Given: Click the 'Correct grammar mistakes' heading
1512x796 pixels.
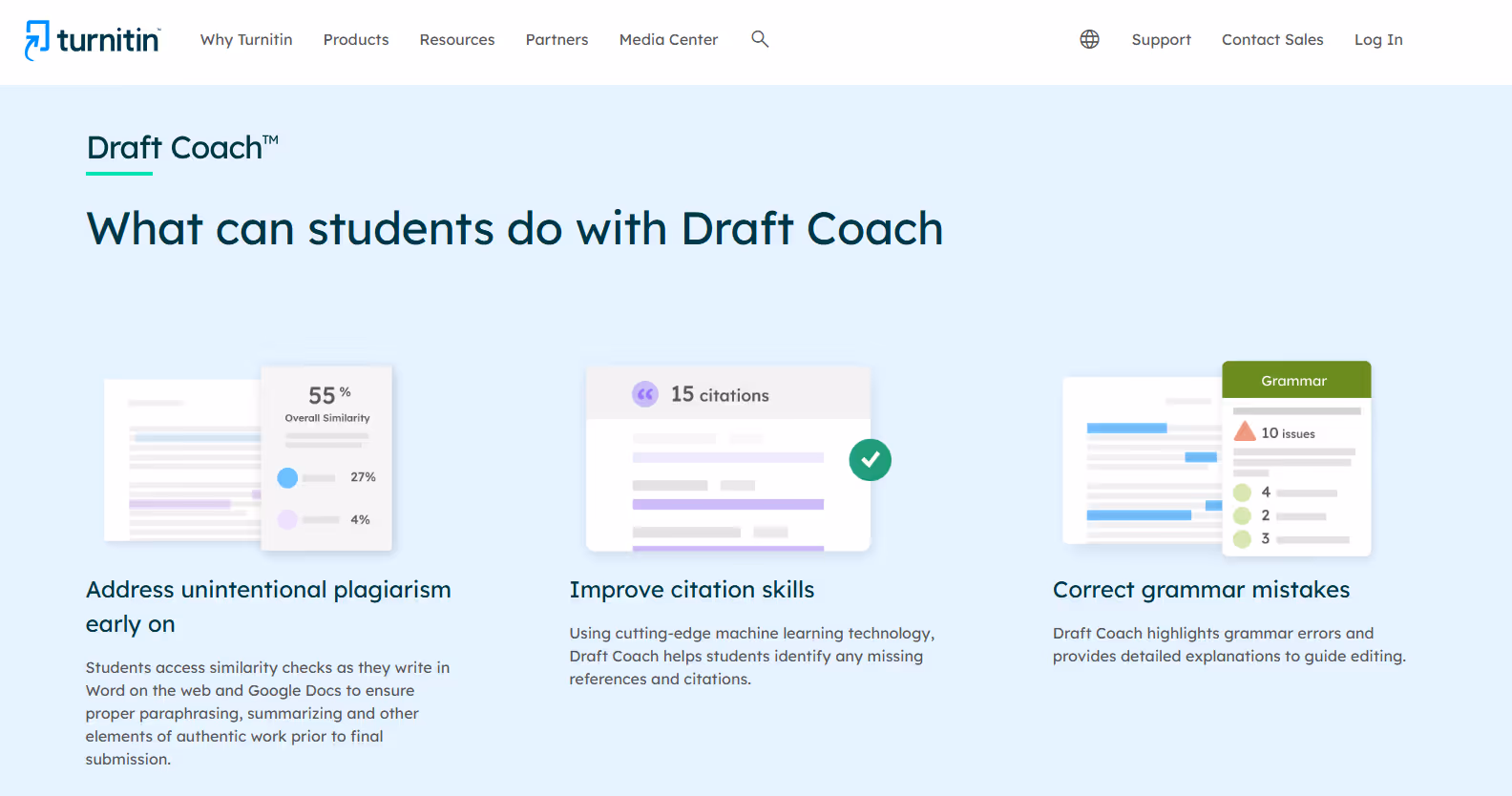Looking at the screenshot, I should [x=1201, y=590].
